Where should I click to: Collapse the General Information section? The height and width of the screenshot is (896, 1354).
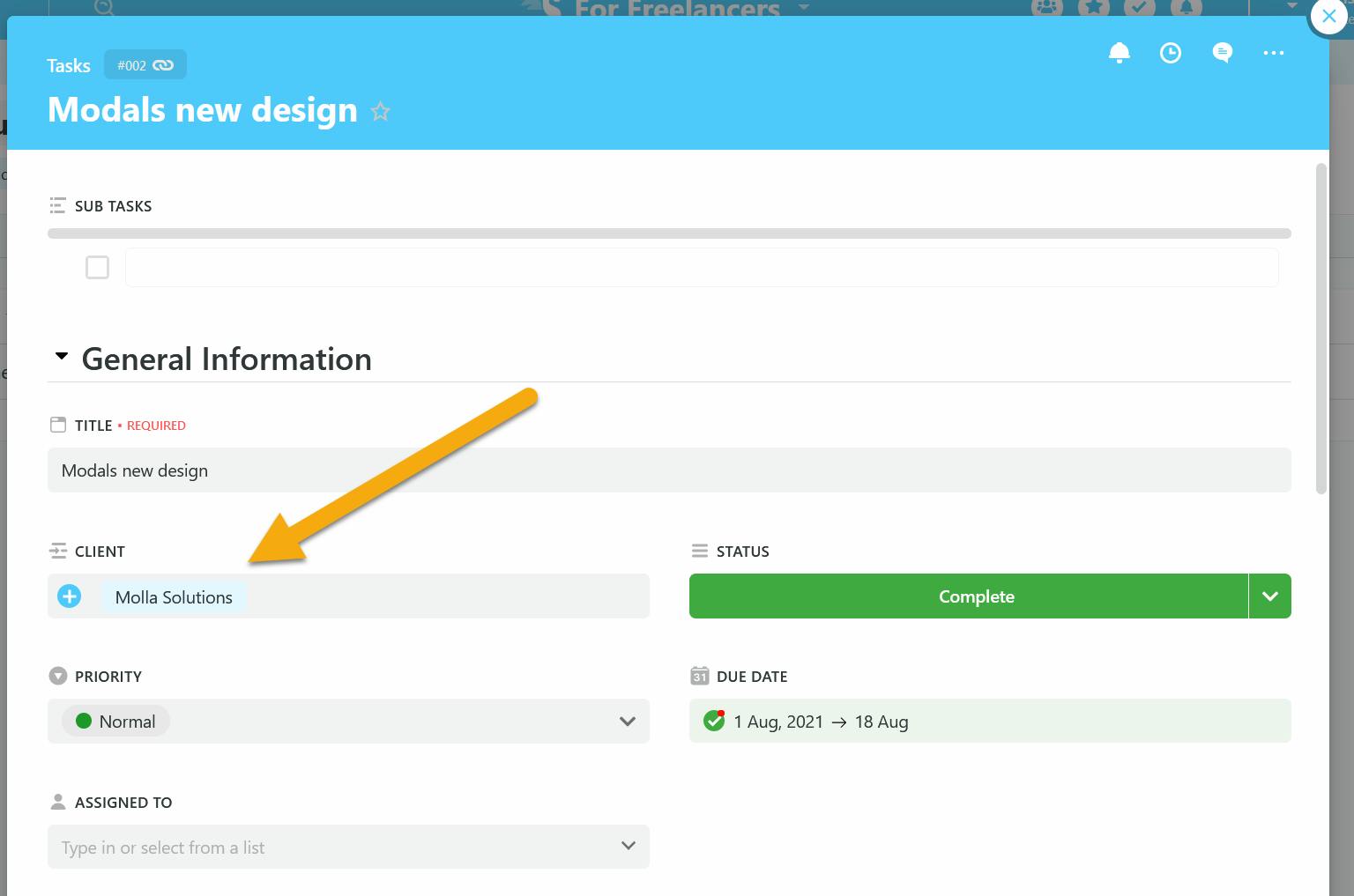[x=62, y=357]
